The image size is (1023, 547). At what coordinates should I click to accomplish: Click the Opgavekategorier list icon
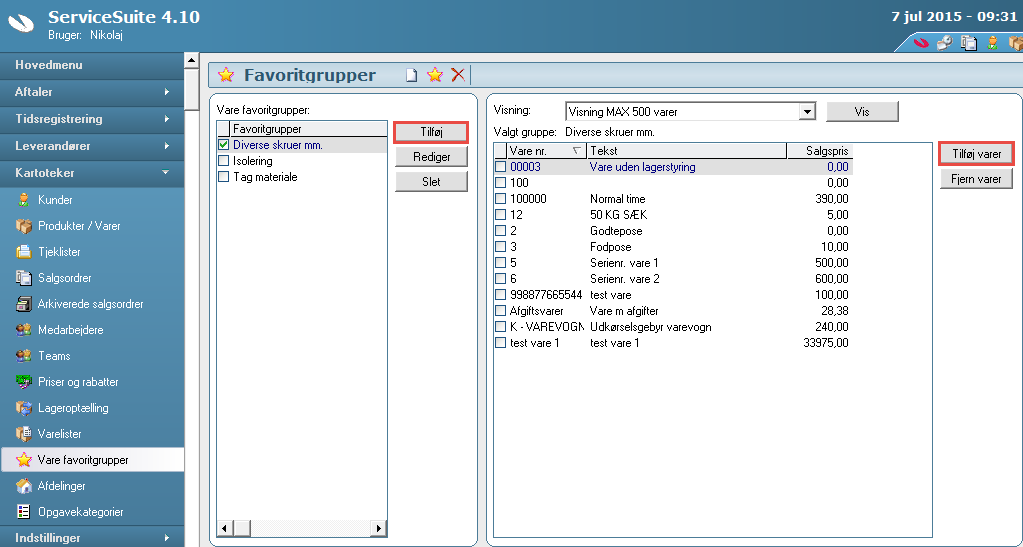tap(23, 512)
